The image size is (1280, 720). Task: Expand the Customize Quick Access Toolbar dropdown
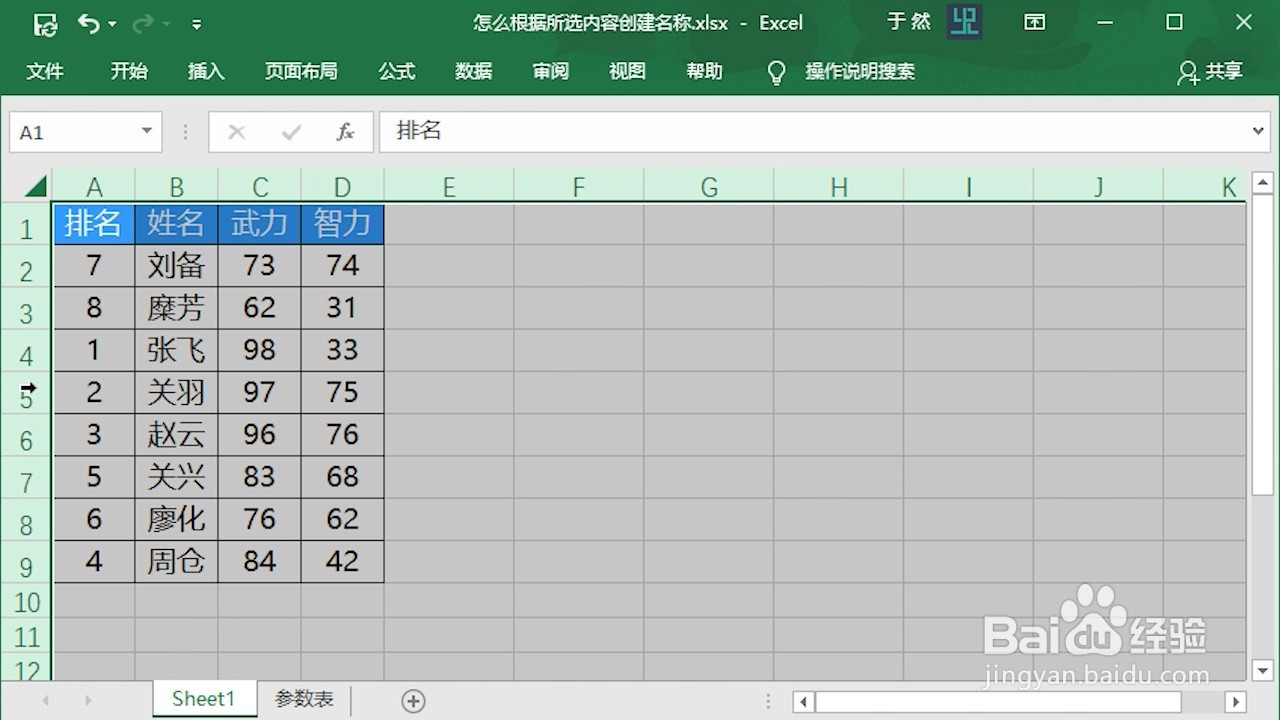coord(196,23)
